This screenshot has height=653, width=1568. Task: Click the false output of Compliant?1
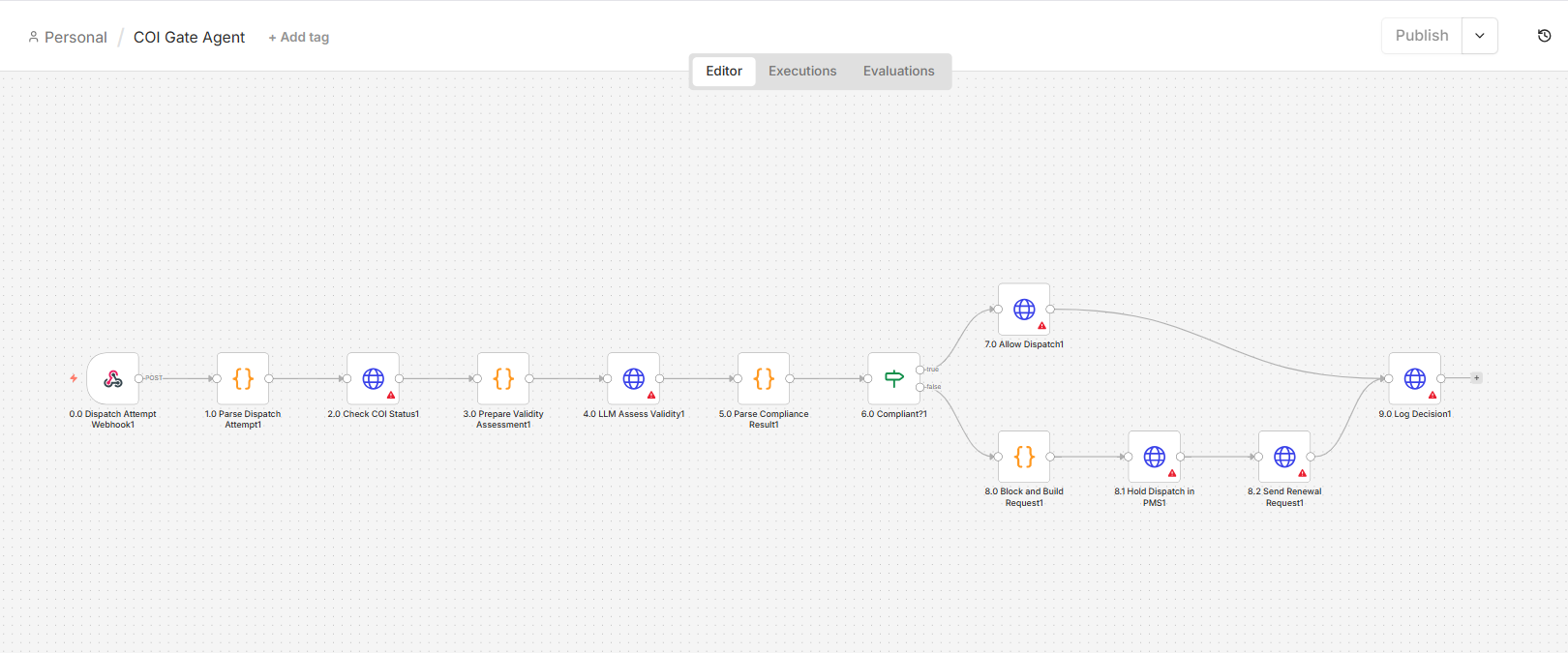click(920, 387)
